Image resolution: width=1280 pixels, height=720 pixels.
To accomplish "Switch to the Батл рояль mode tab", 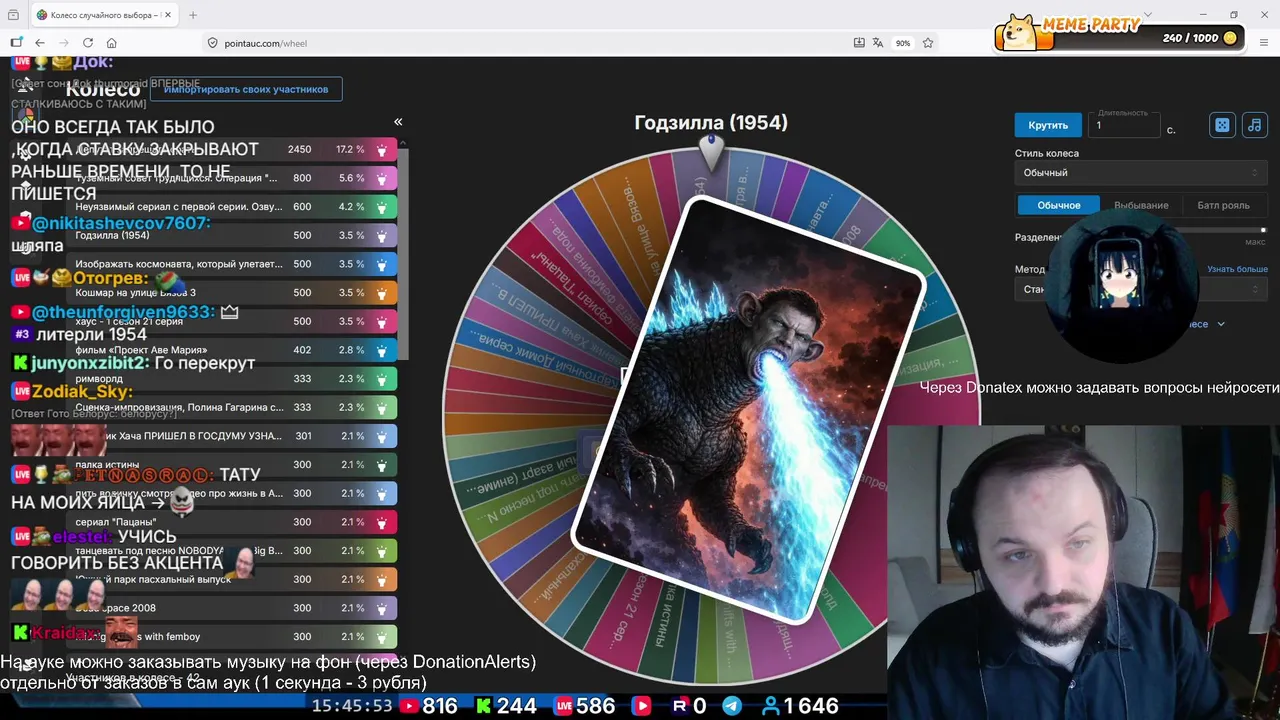I will (1223, 205).
